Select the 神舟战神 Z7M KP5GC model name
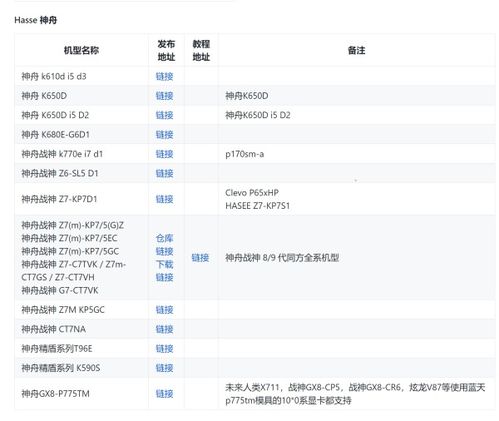 (63, 310)
